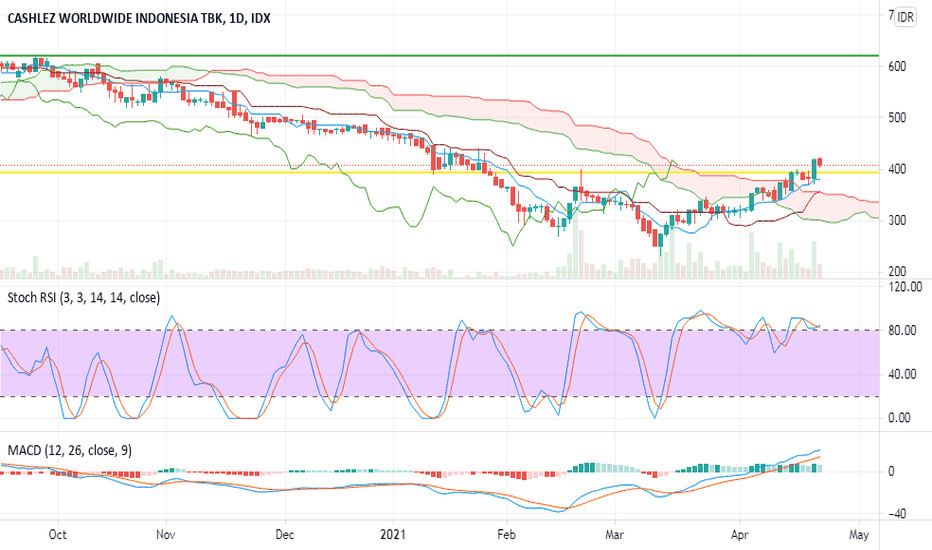
Task: Click the 2021 label on time axis
Action: tap(393, 534)
